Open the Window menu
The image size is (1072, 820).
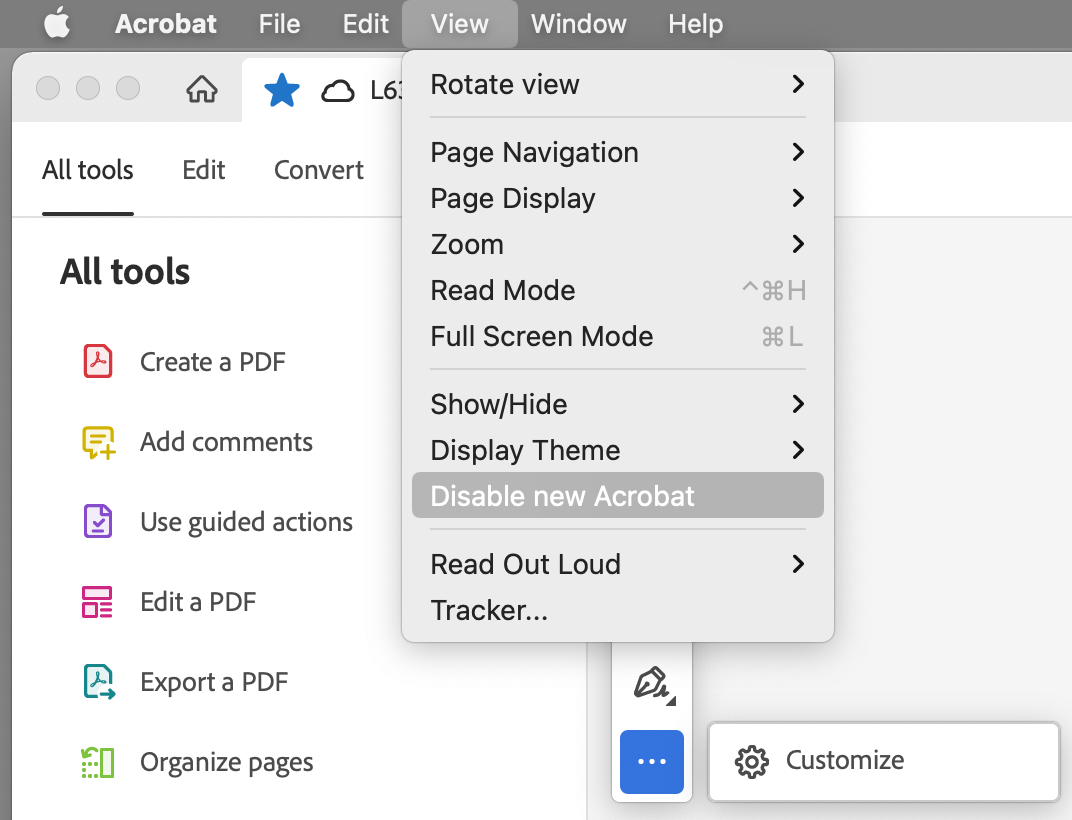pyautogui.click(x=579, y=24)
